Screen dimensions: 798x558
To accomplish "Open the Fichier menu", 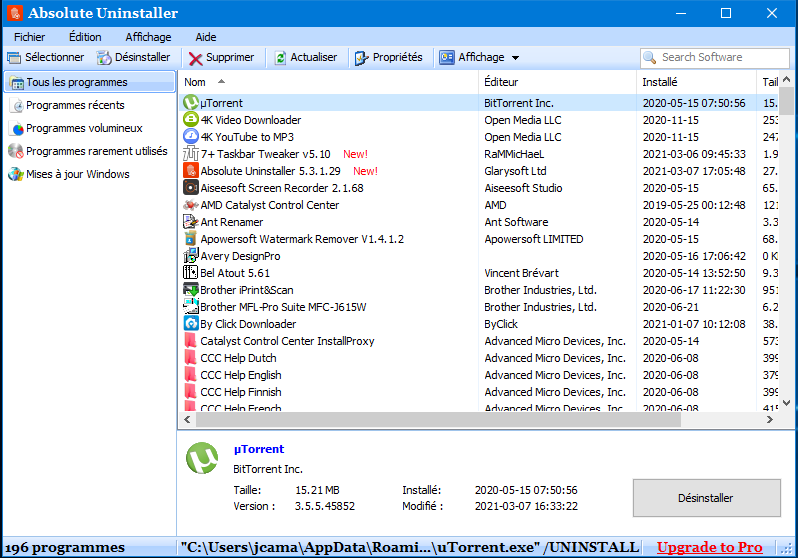I will tap(30, 37).
